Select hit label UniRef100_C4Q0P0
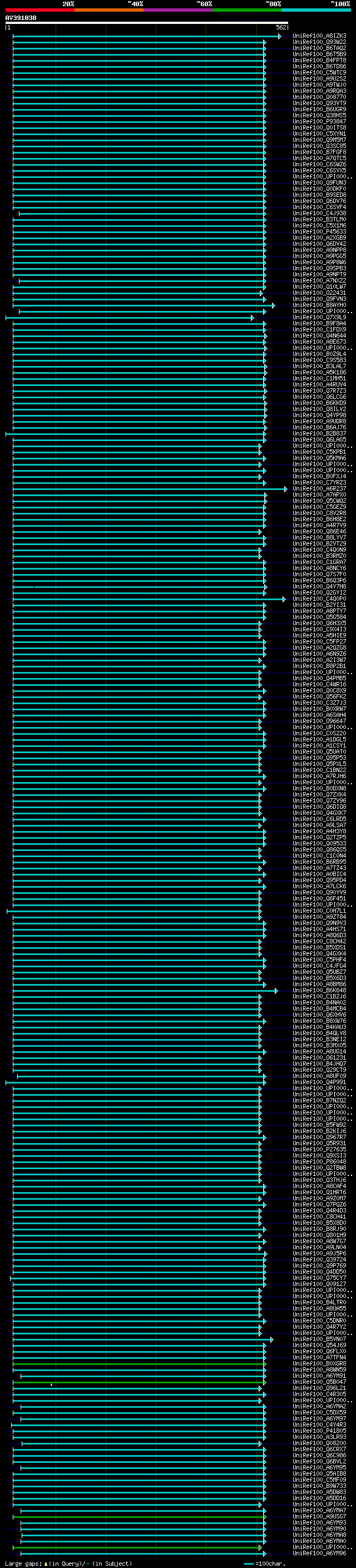Screen dimensions: 356x1568 pos(319,599)
